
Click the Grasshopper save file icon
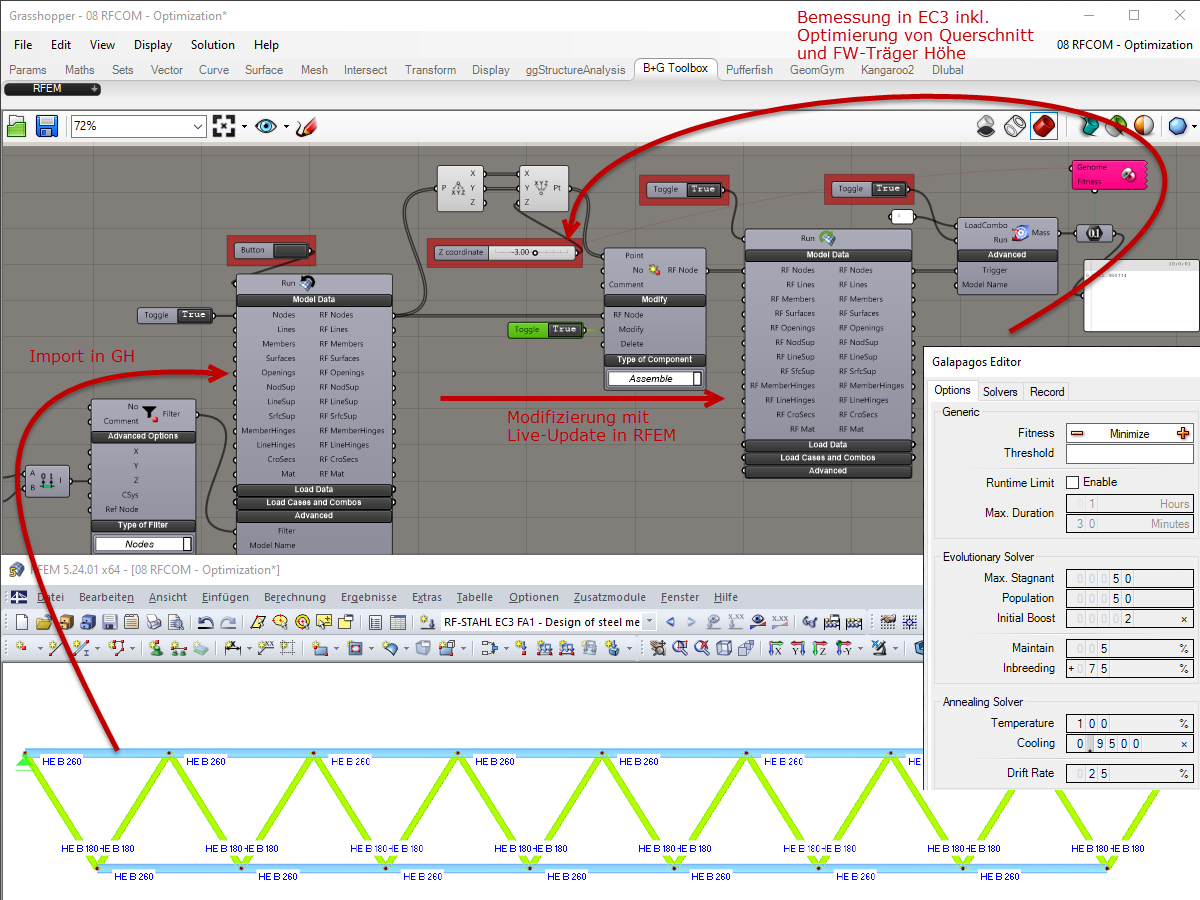click(47, 126)
